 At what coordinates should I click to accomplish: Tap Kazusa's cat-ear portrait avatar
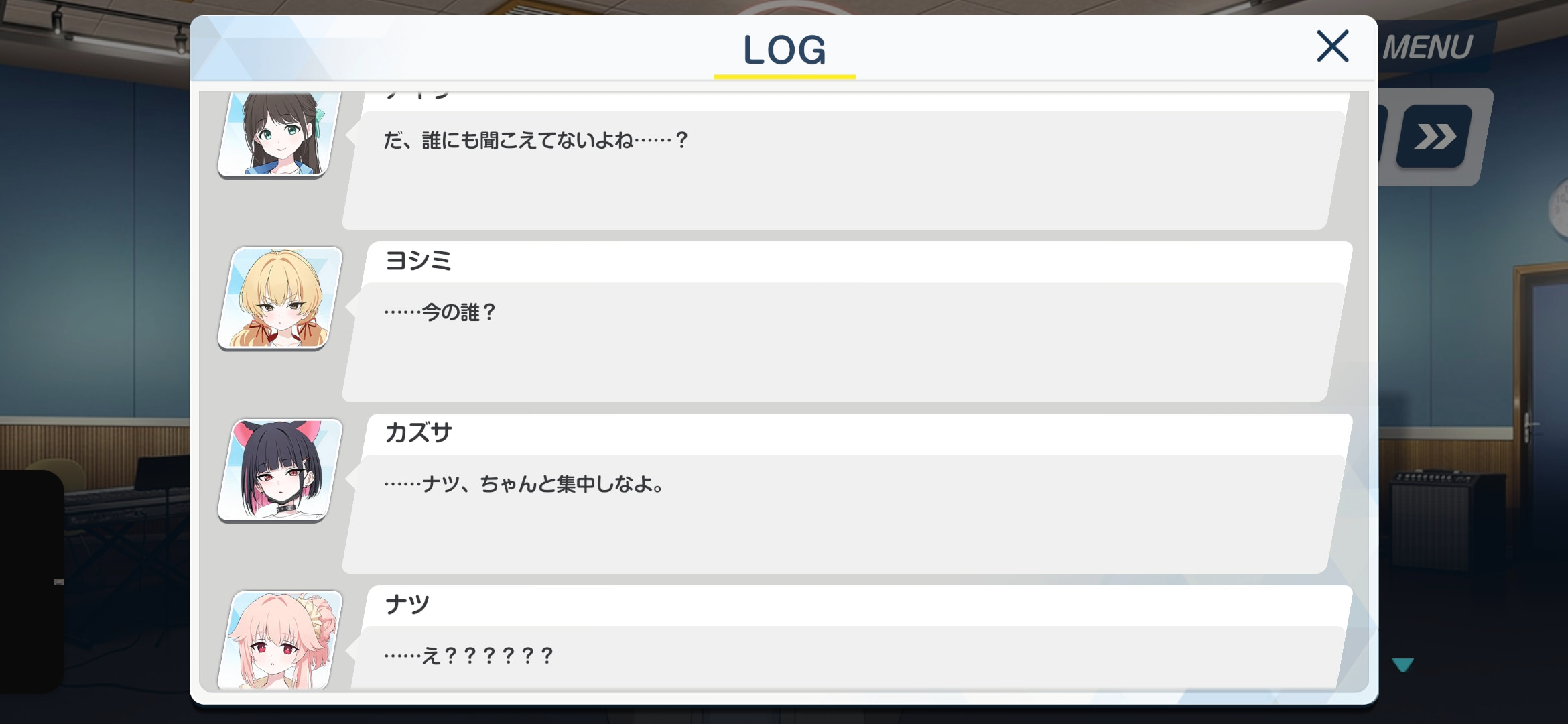point(281,470)
